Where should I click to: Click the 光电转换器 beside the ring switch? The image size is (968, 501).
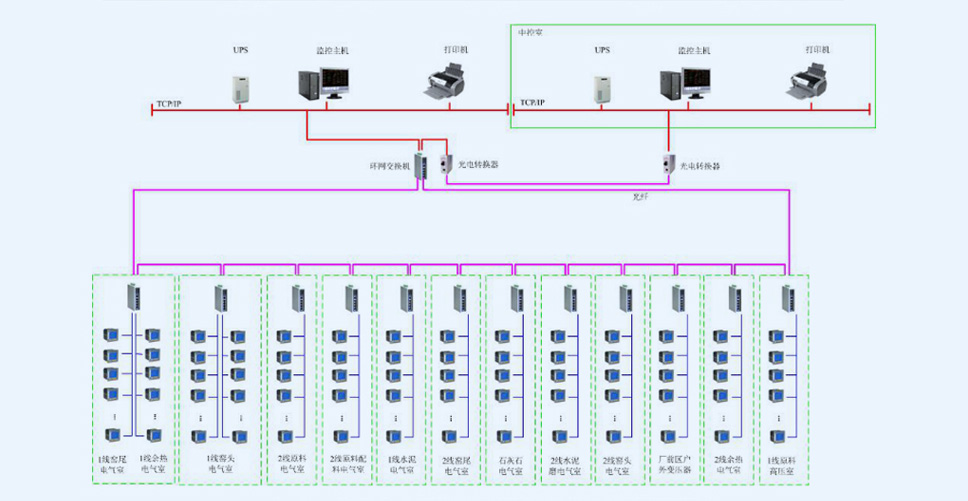point(445,164)
